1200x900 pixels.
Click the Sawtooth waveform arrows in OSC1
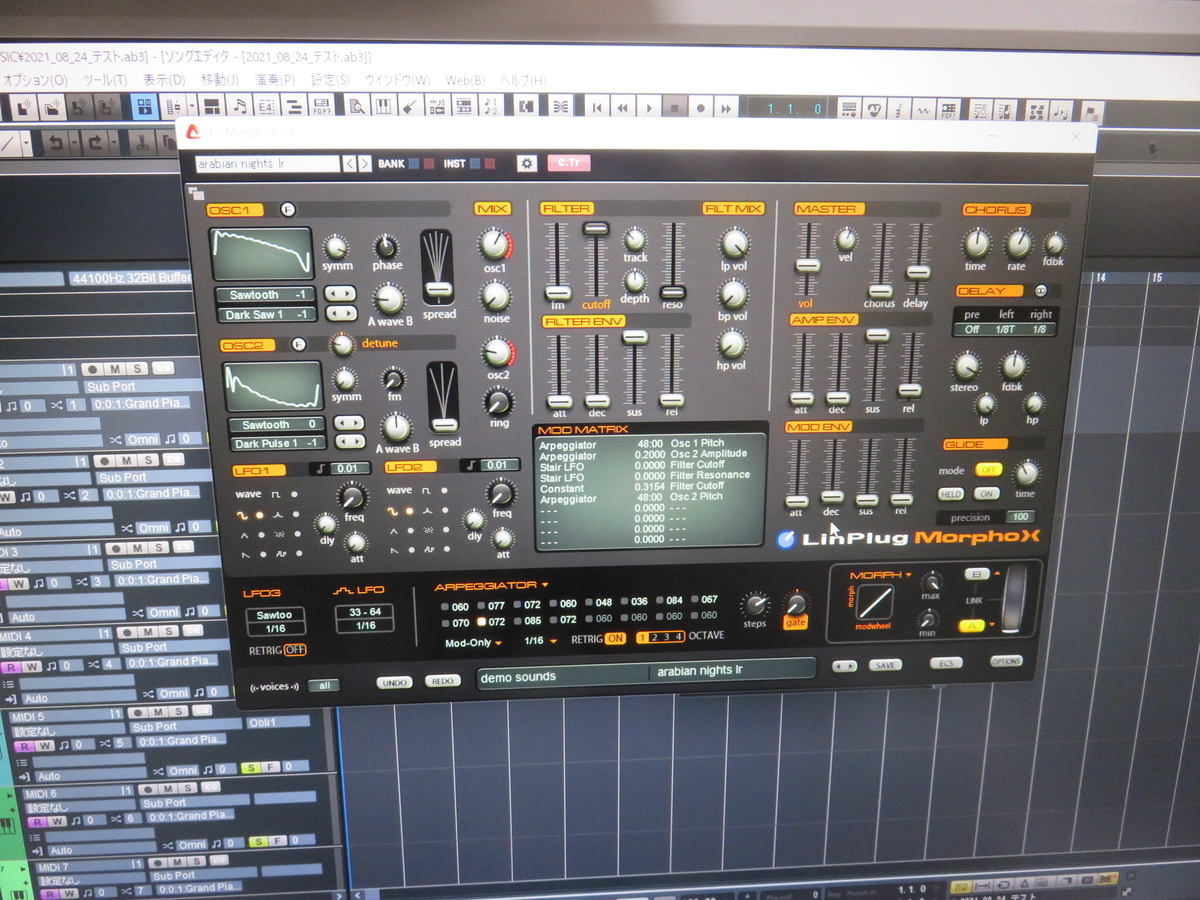point(339,294)
